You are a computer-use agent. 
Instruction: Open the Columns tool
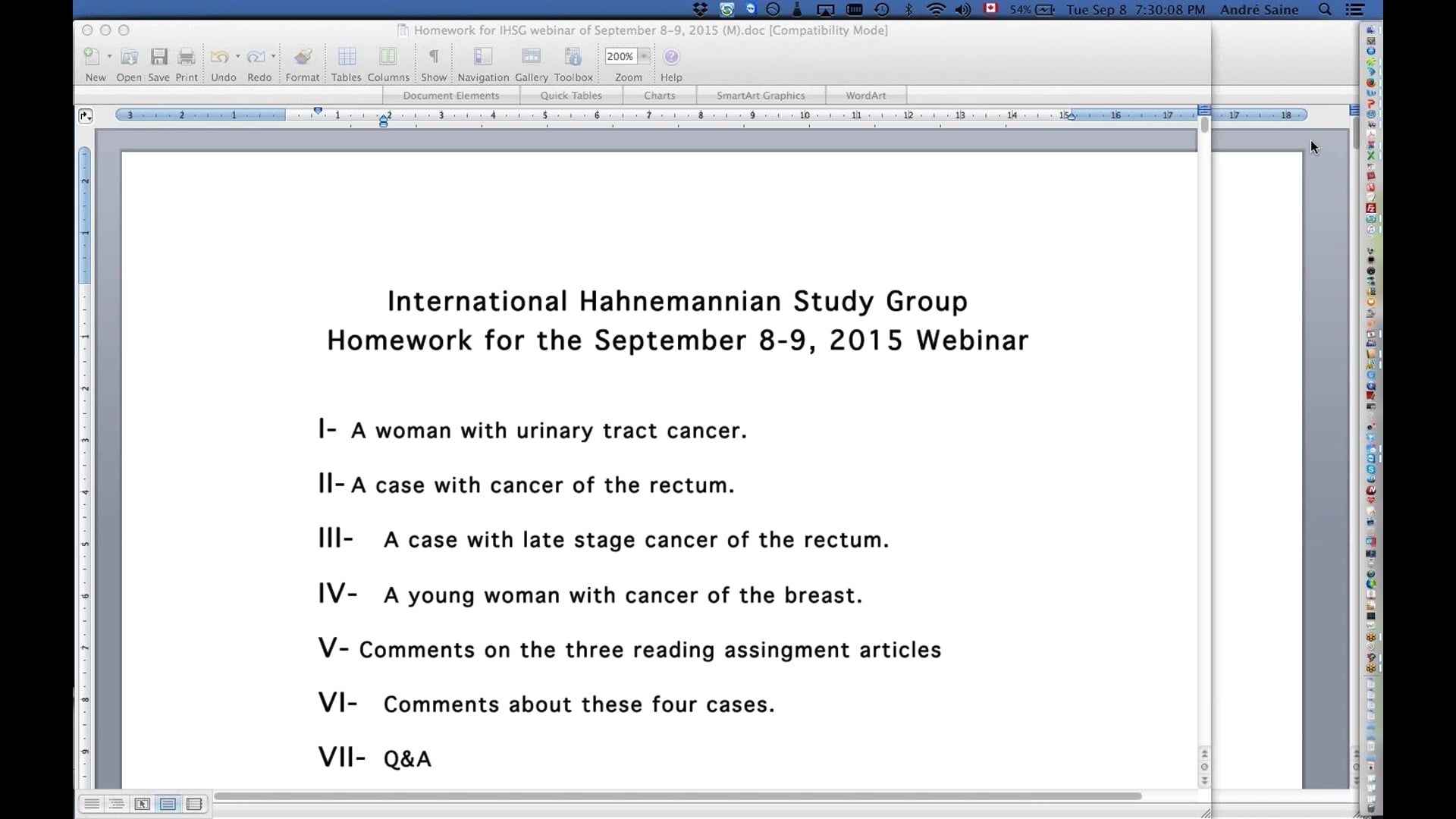click(x=388, y=56)
